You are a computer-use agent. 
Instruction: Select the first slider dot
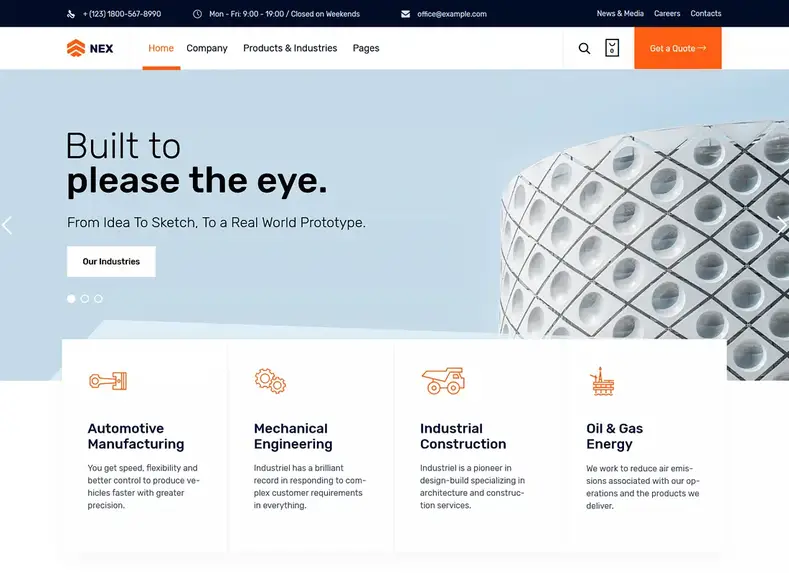tap(71, 299)
